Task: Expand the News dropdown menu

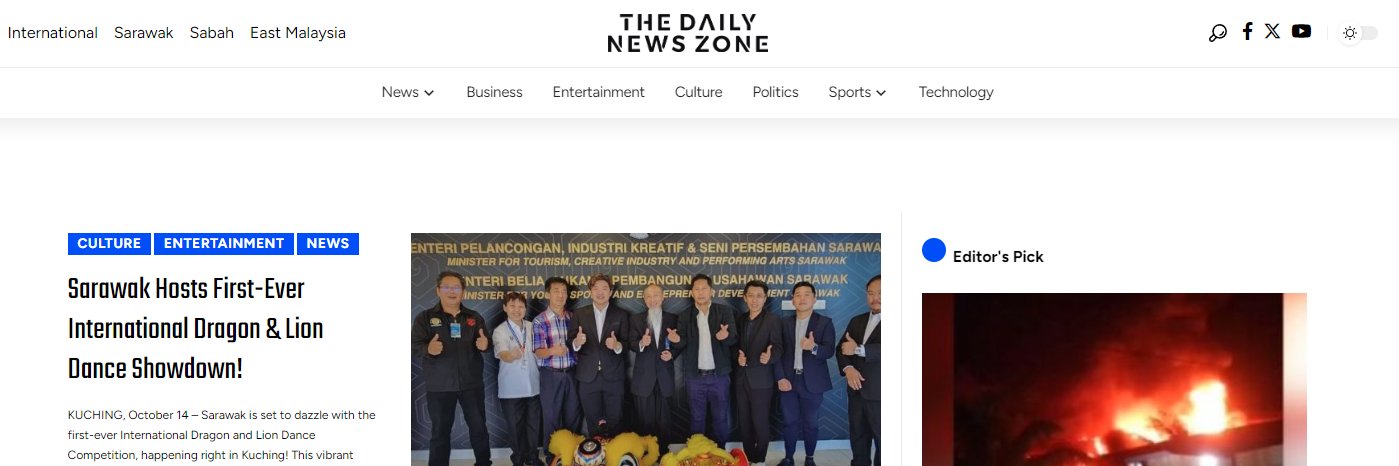Action: pyautogui.click(x=408, y=92)
